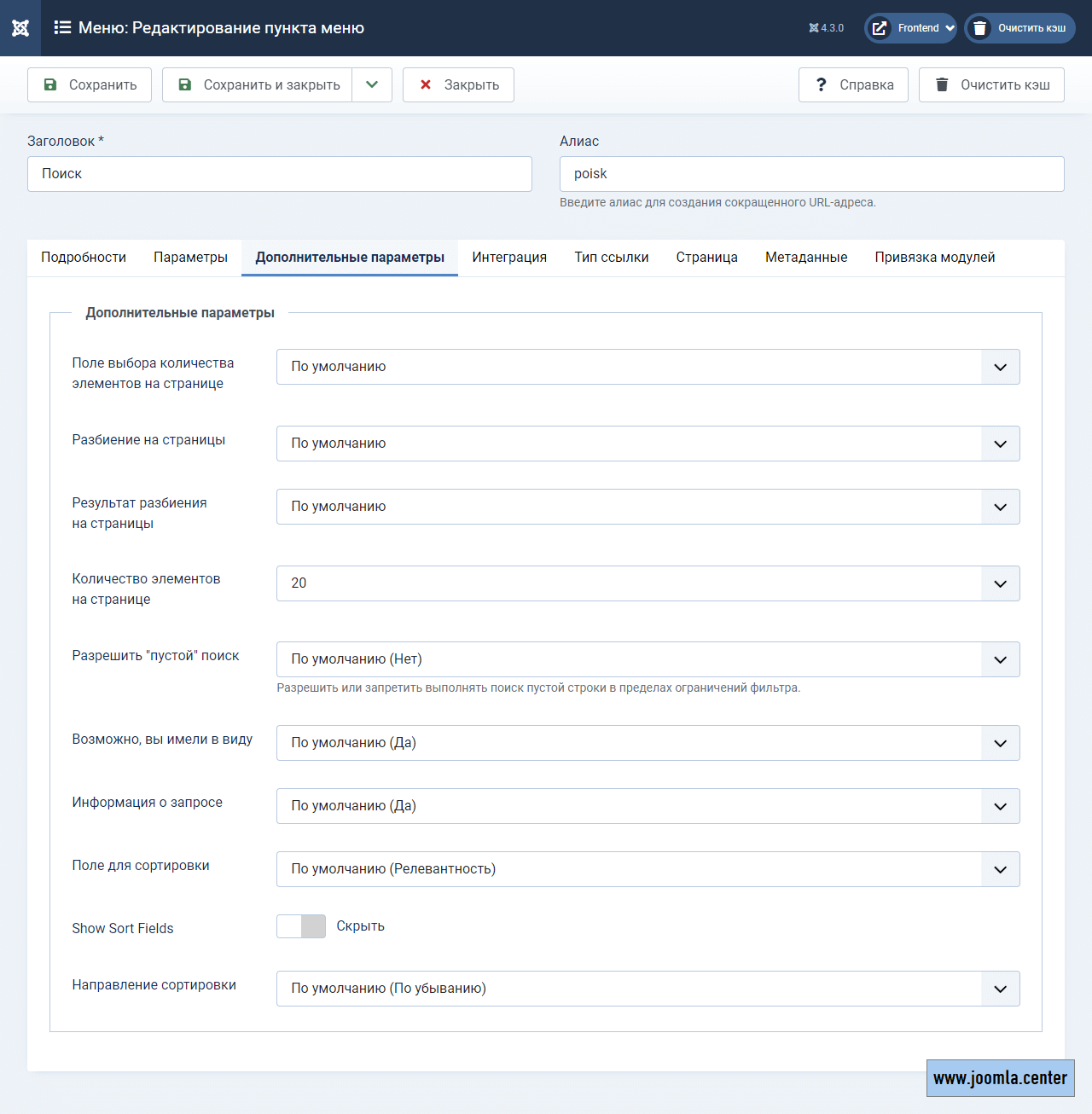Switch to the Подробности tab
The image size is (1092, 1114).
(84, 258)
